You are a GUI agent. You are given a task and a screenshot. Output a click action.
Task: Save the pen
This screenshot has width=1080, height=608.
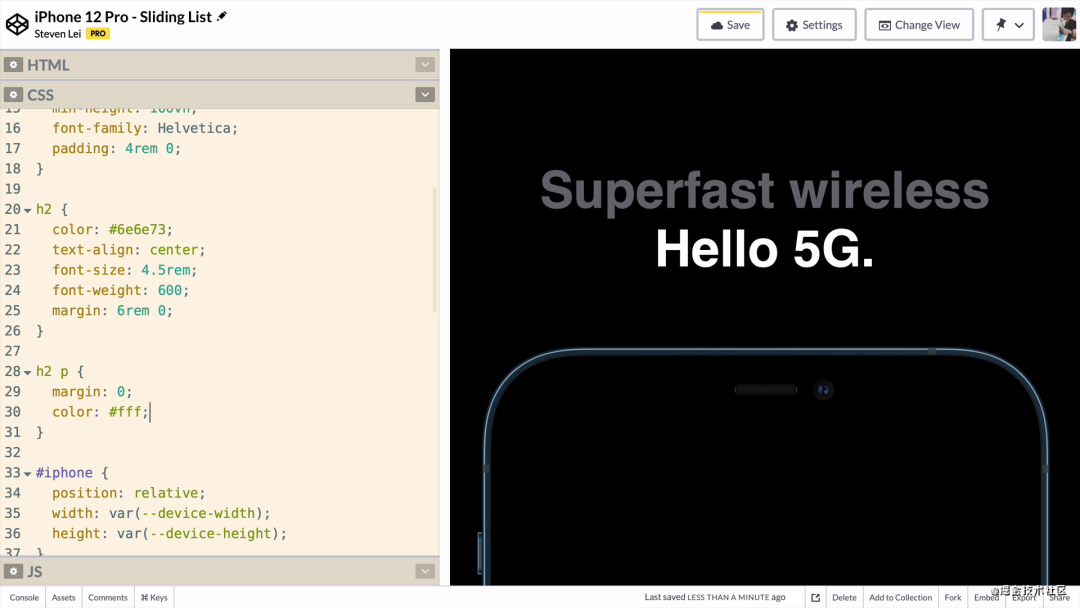click(730, 25)
